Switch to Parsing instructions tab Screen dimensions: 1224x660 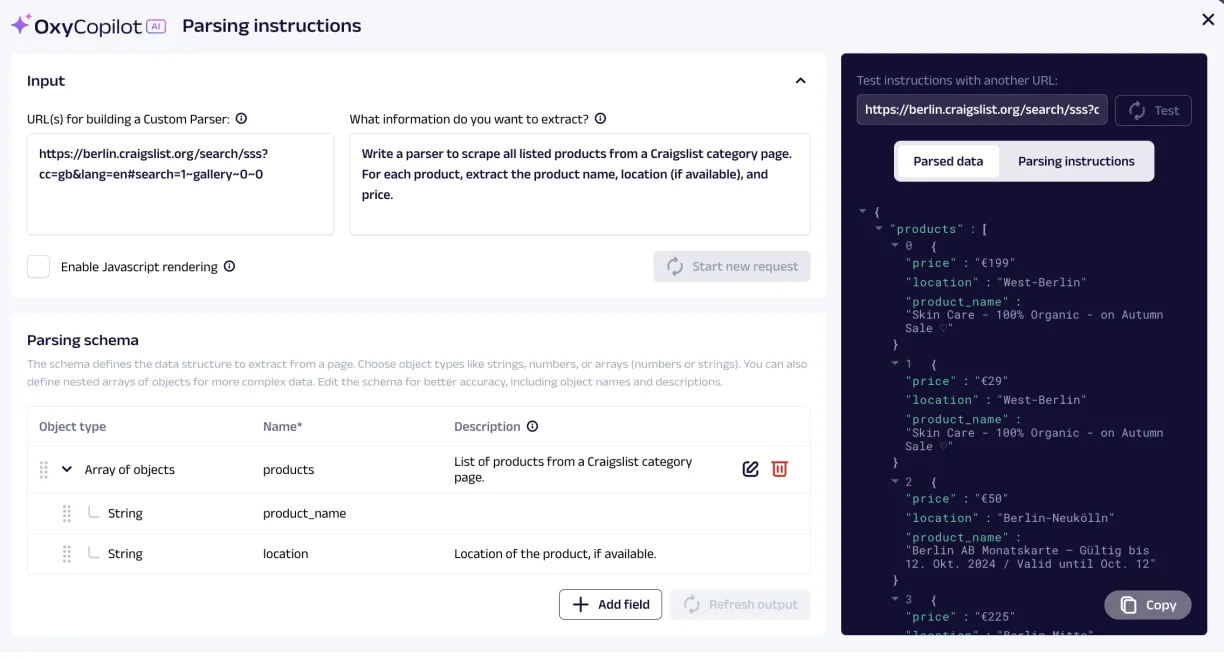(1076, 161)
